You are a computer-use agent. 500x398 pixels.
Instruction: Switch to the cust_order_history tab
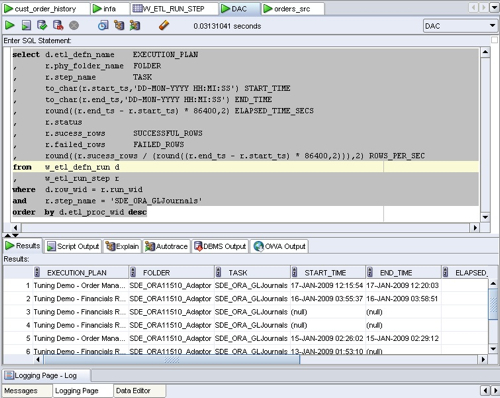tap(46, 9)
